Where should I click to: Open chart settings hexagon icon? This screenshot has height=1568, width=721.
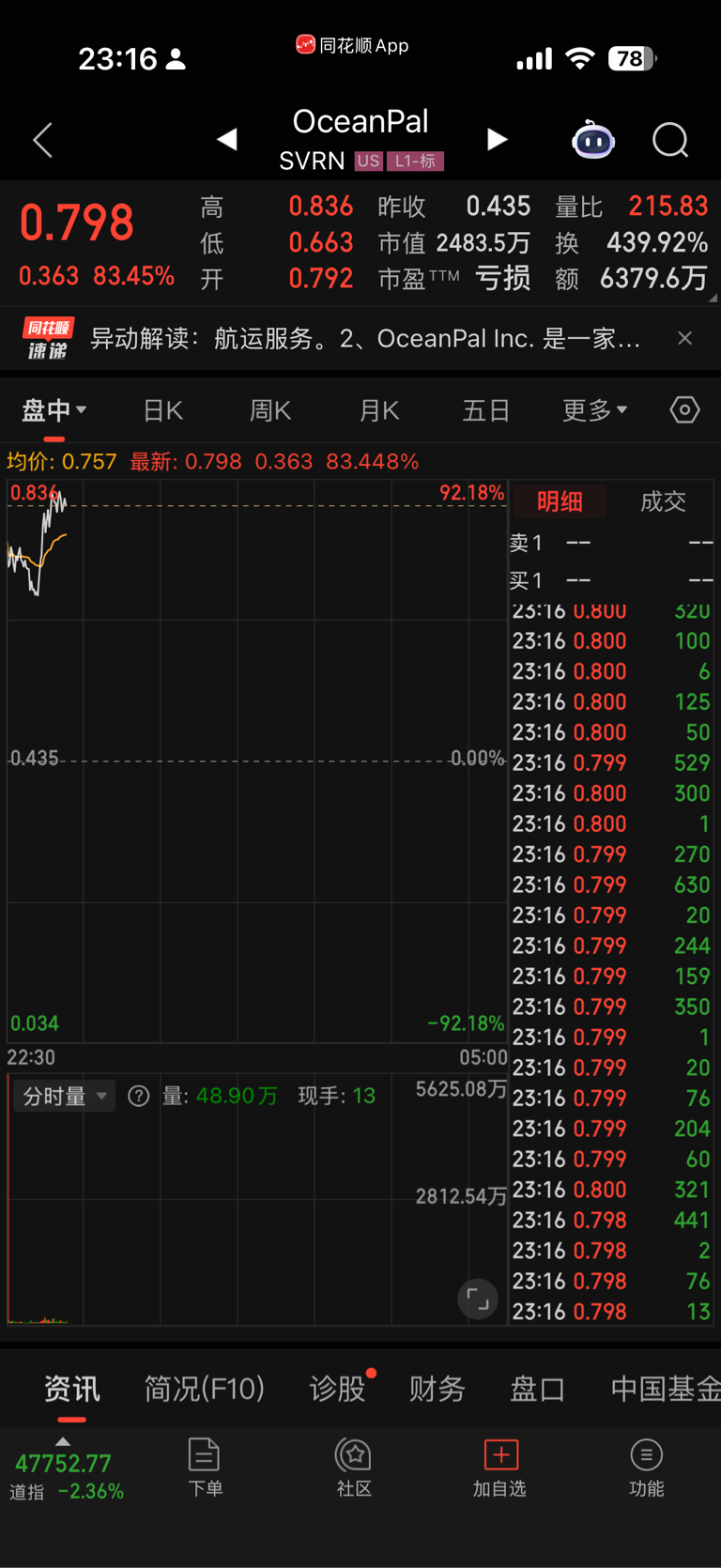684,410
